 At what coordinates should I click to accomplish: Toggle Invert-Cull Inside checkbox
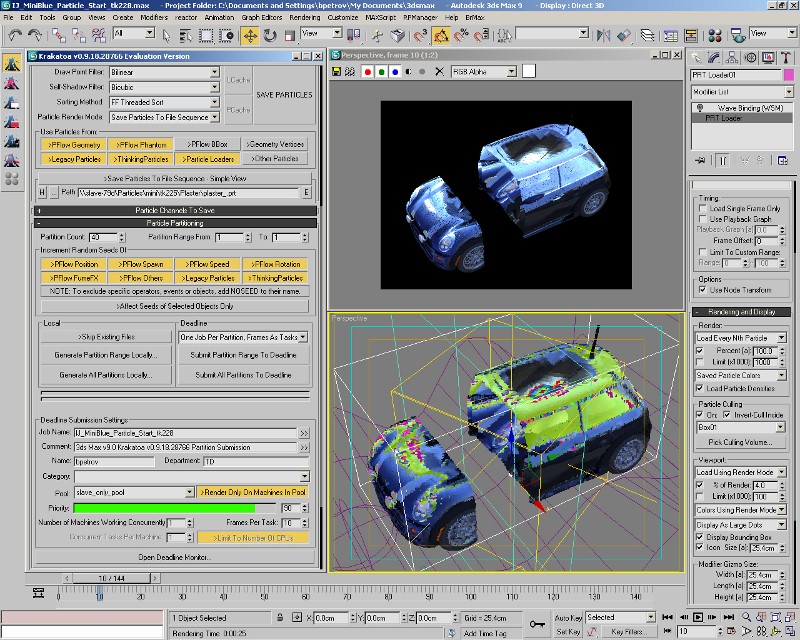(727, 415)
